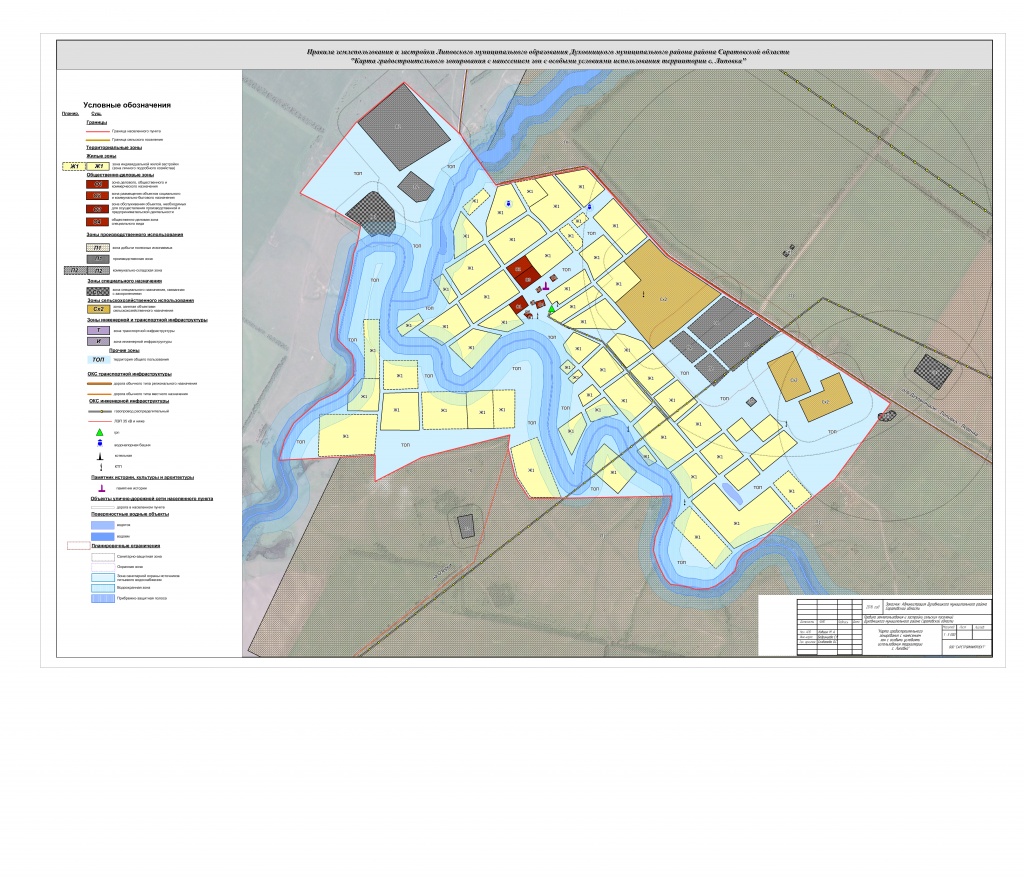Click the blue water tower legend symbol
The height and width of the screenshot is (877, 1024).
(x=99, y=443)
